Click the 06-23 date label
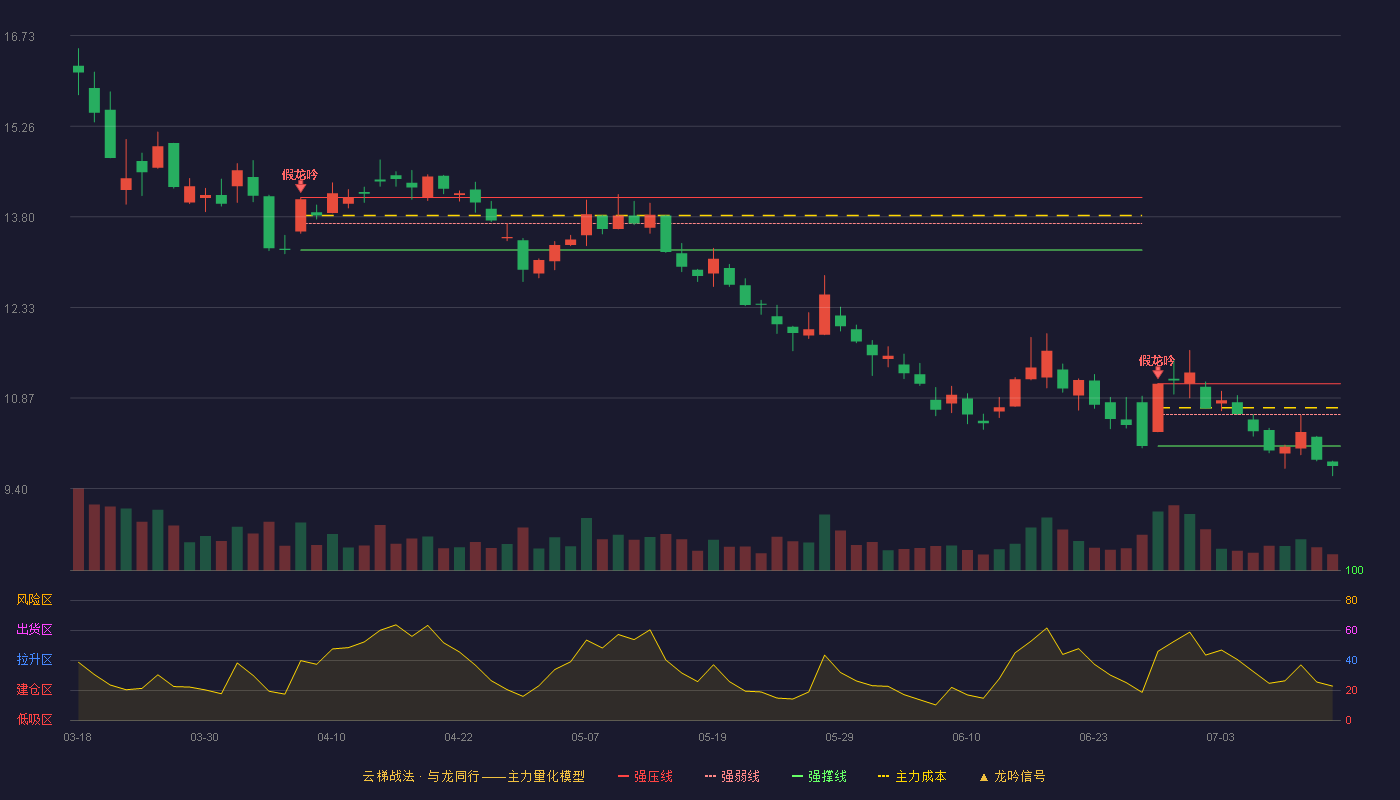 (1093, 737)
